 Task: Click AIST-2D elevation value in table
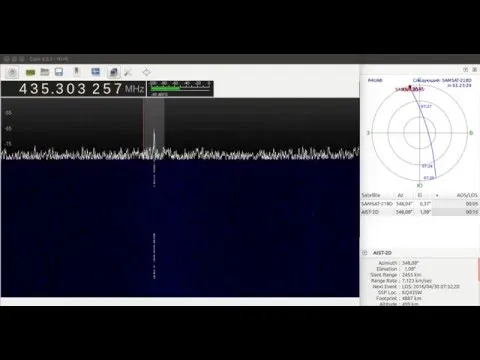pos(425,212)
